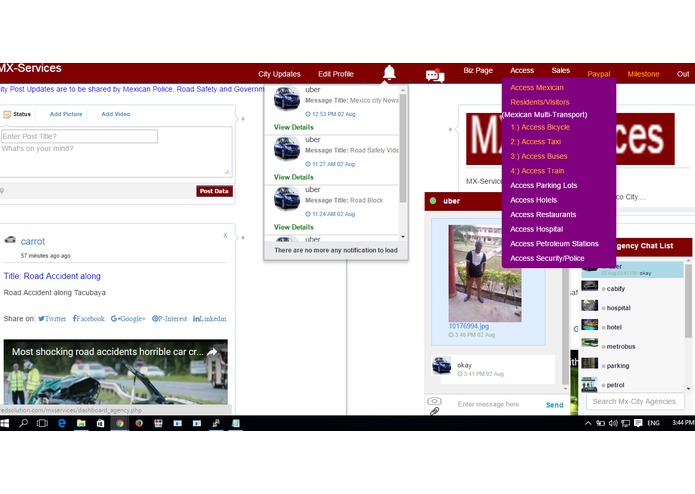Screen dimensions: 695x494
Task: Share the post on Google+
Action: (x=128, y=319)
